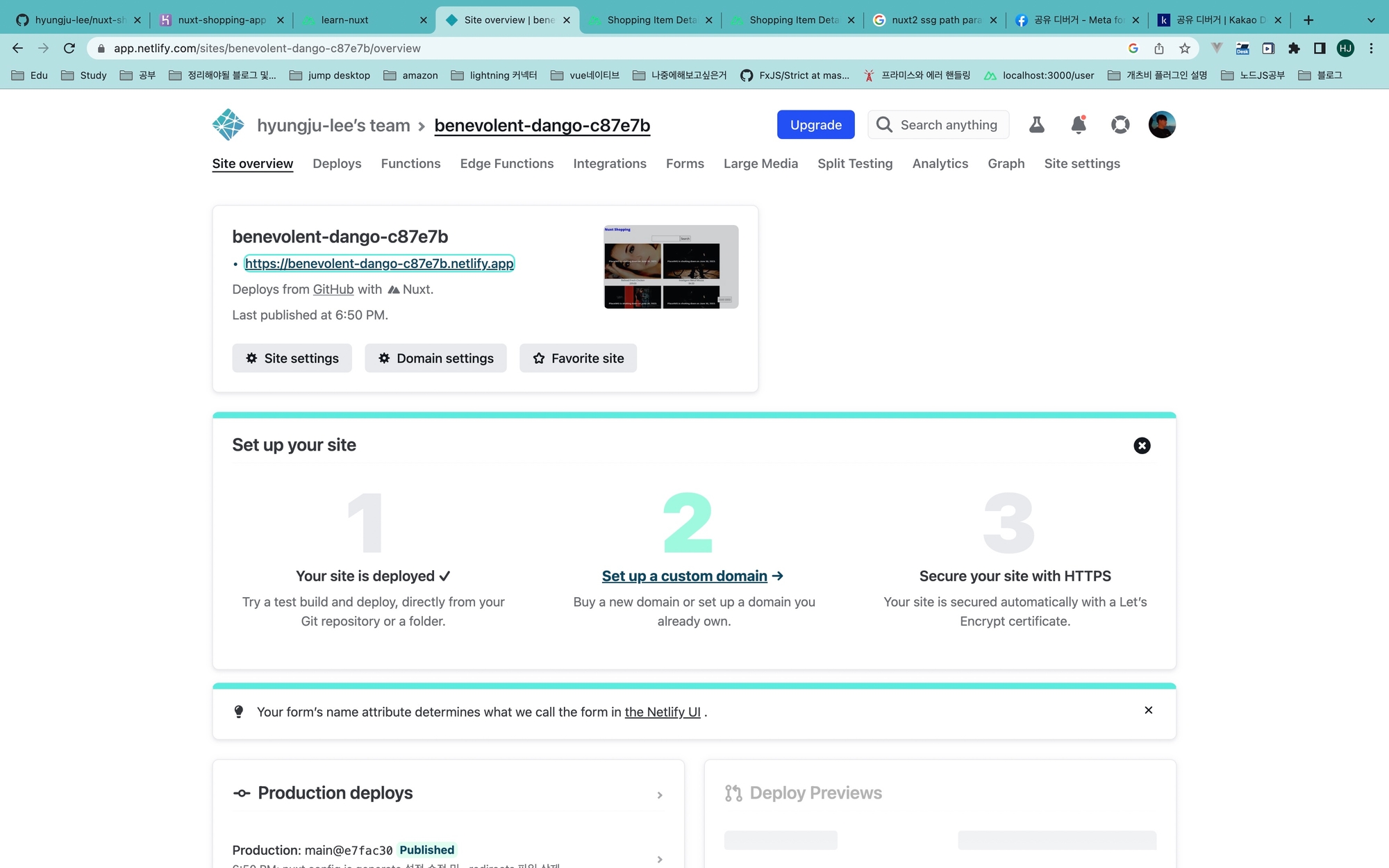Screen dimensions: 1389x868
Task: Toggle the browser side panel icon
Action: [1320, 48]
